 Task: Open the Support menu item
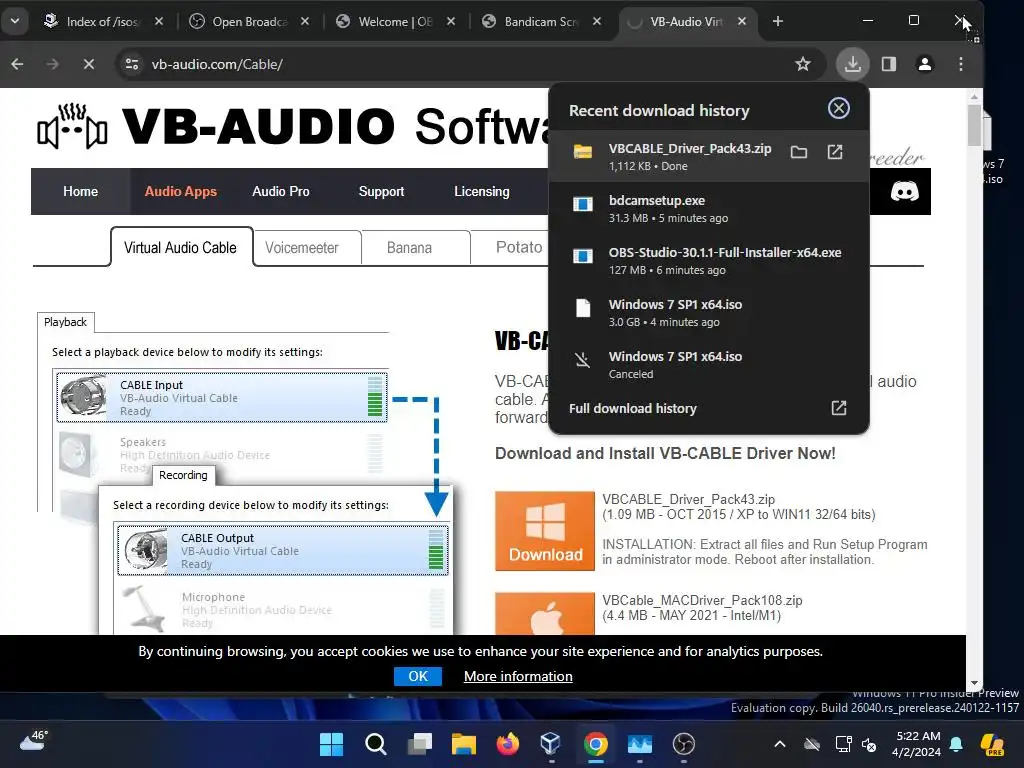point(381,191)
